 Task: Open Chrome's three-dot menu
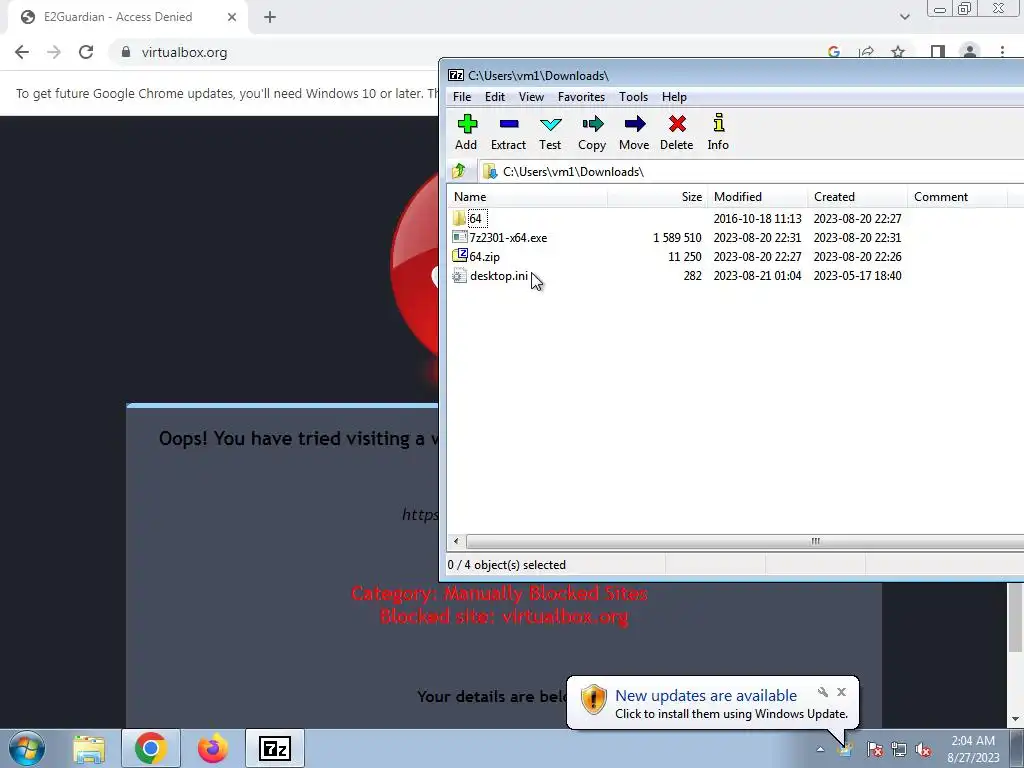click(x=1002, y=52)
